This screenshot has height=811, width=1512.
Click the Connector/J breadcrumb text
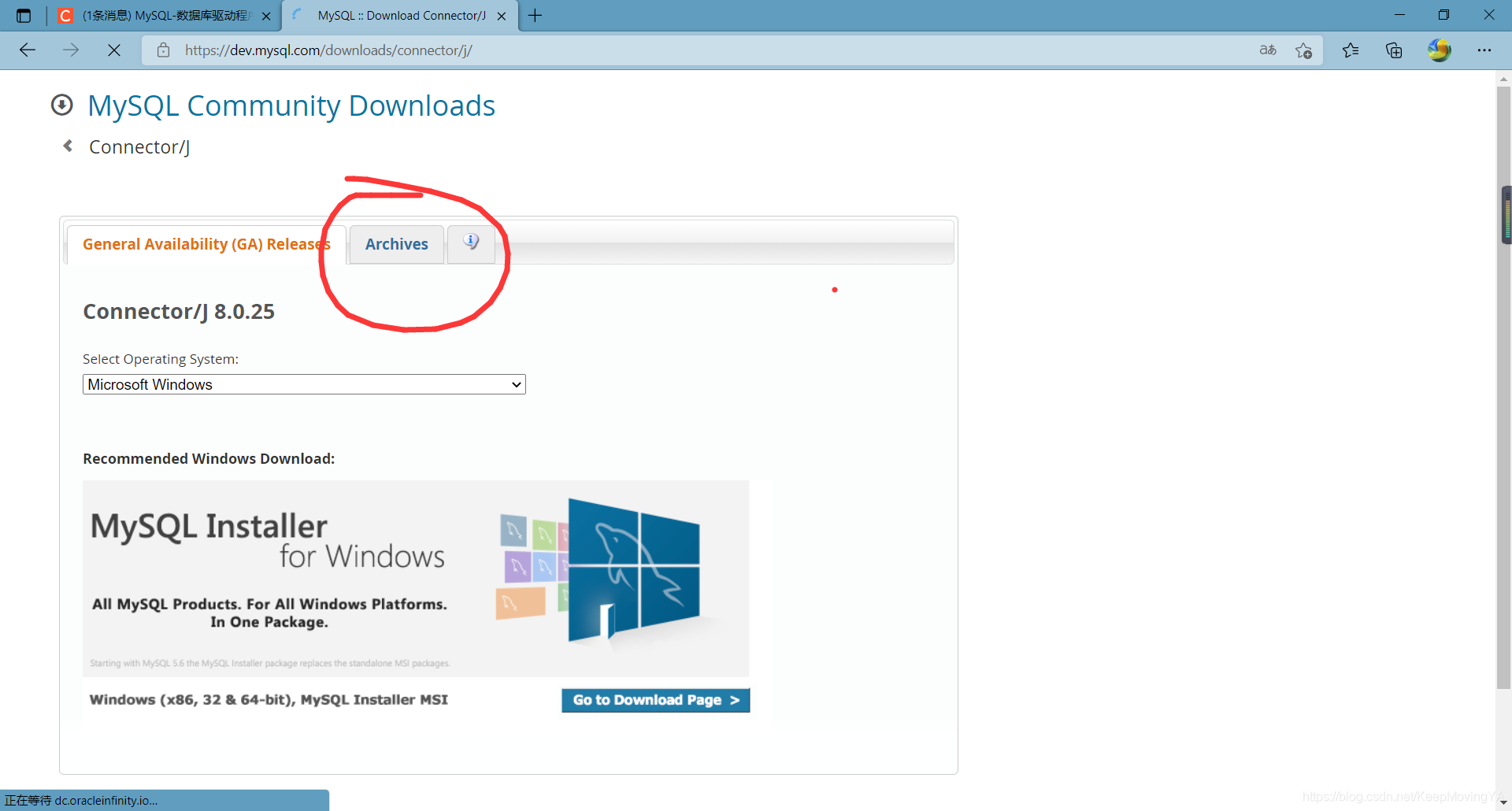139,147
